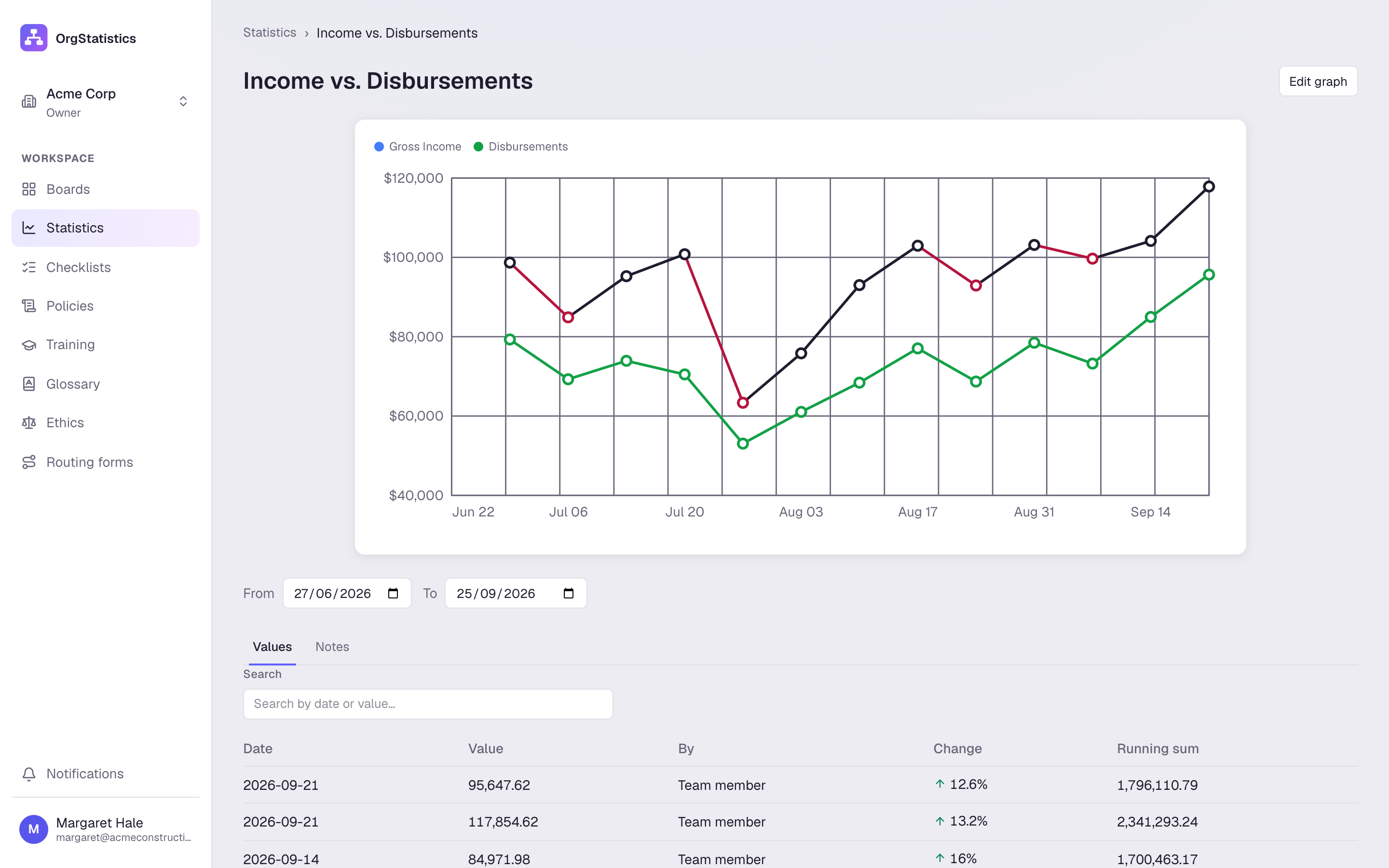Viewport: 1389px width, 868px height.
Task: Click the running sum 1,796,110.79
Action: [x=1157, y=786]
